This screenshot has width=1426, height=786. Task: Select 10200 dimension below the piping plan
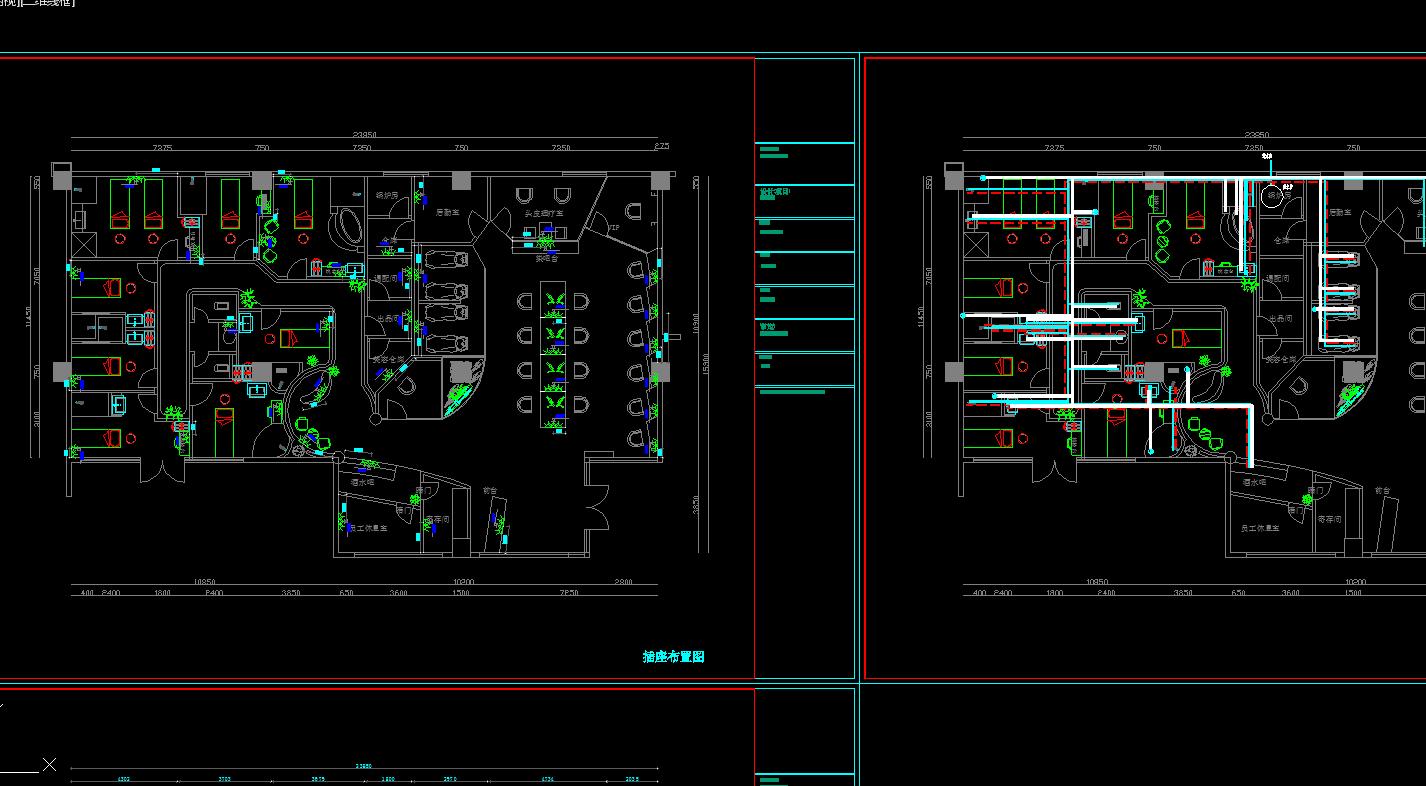1356,581
